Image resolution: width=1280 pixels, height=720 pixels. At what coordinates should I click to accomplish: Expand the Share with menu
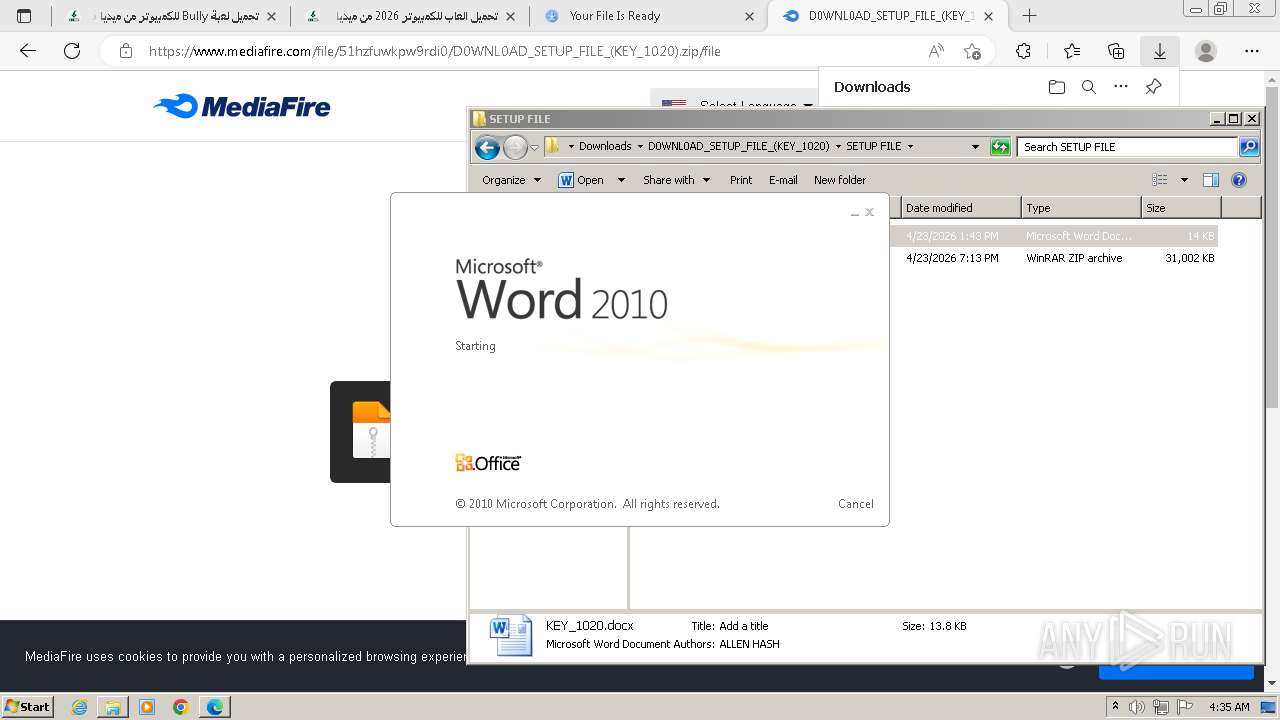coord(677,180)
